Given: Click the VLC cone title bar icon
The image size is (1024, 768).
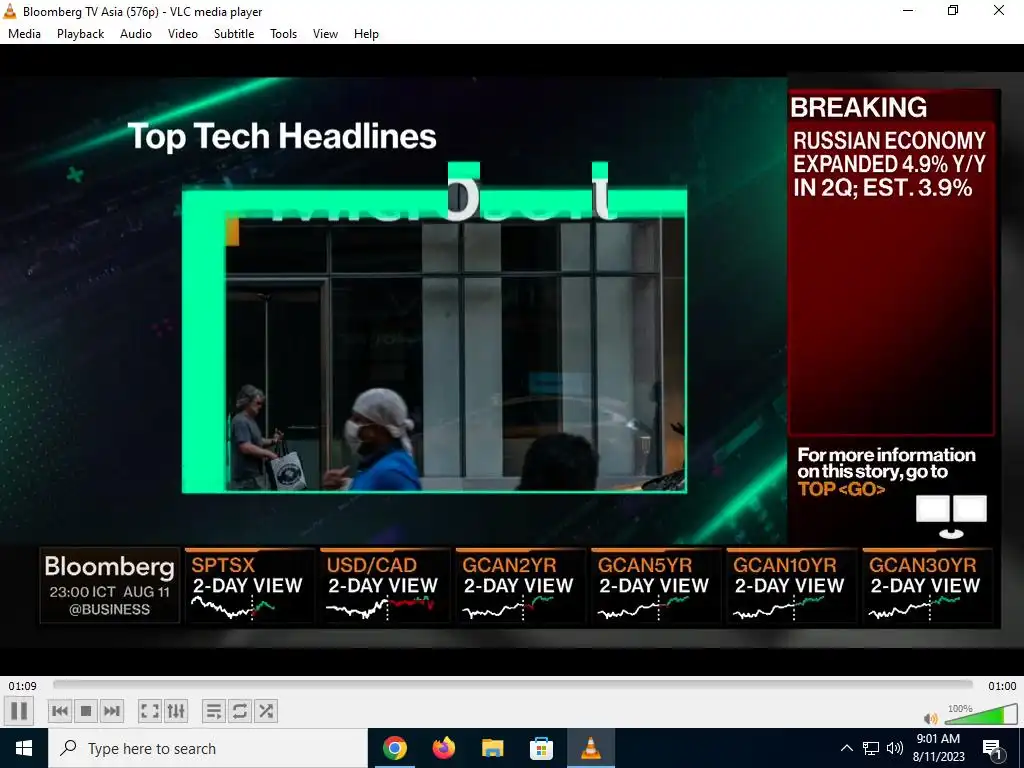Looking at the screenshot, I should pos(10,11).
